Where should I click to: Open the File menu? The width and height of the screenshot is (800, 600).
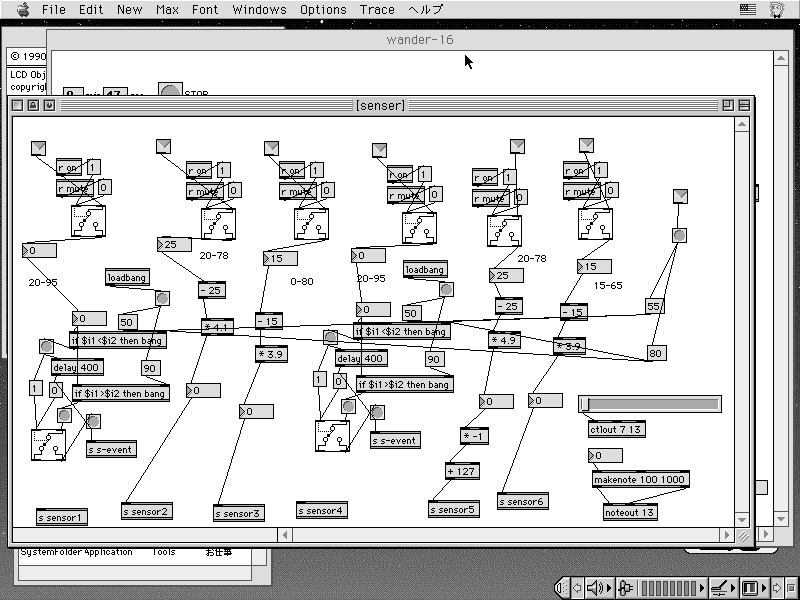pos(54,9)
